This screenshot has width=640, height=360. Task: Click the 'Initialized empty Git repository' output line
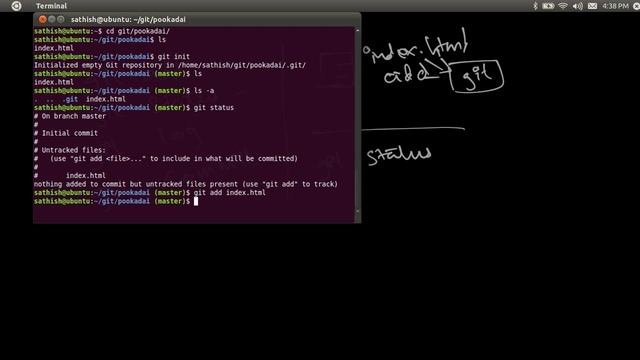[x=170, y=65]
